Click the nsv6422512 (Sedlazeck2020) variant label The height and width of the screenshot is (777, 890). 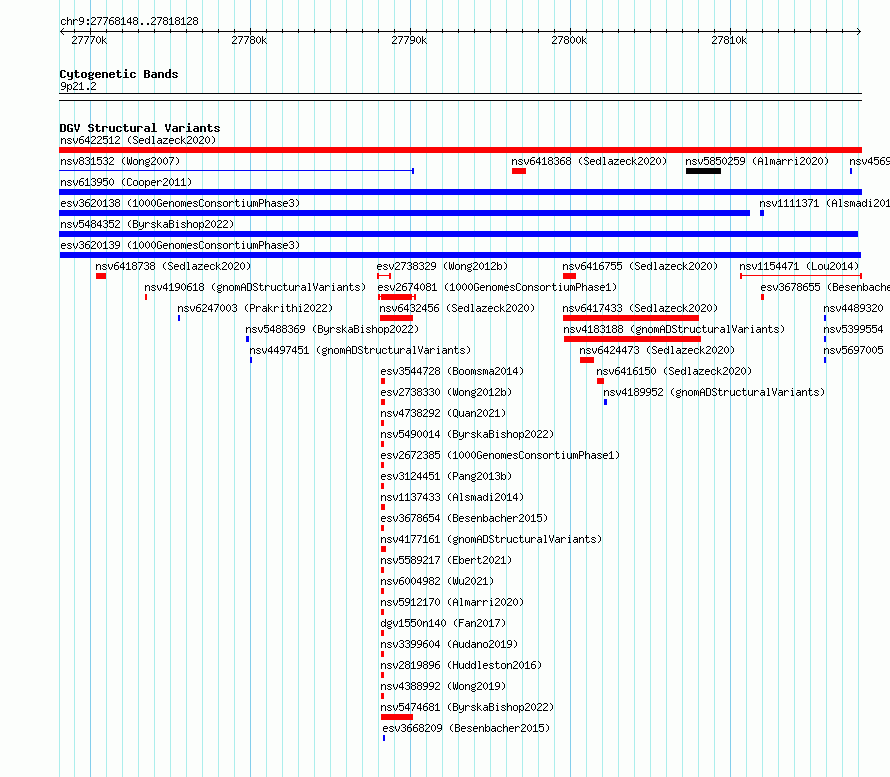click(138, 140)
